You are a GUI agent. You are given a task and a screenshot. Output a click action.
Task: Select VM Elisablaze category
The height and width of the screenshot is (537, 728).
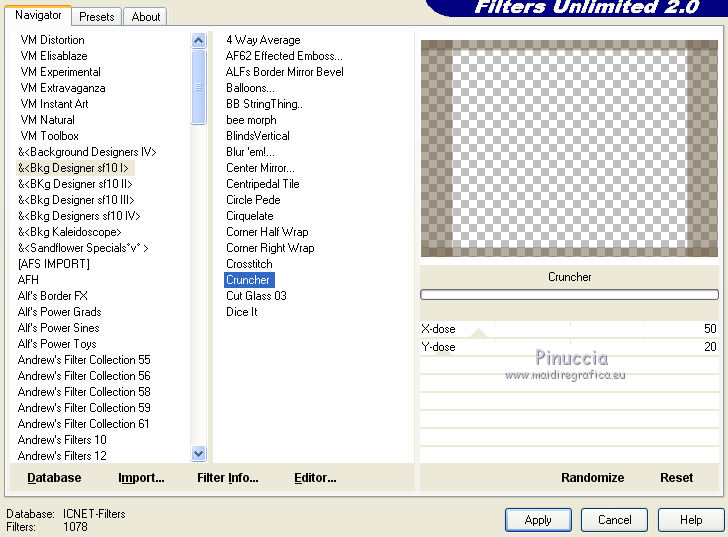(x=54, y=56)
